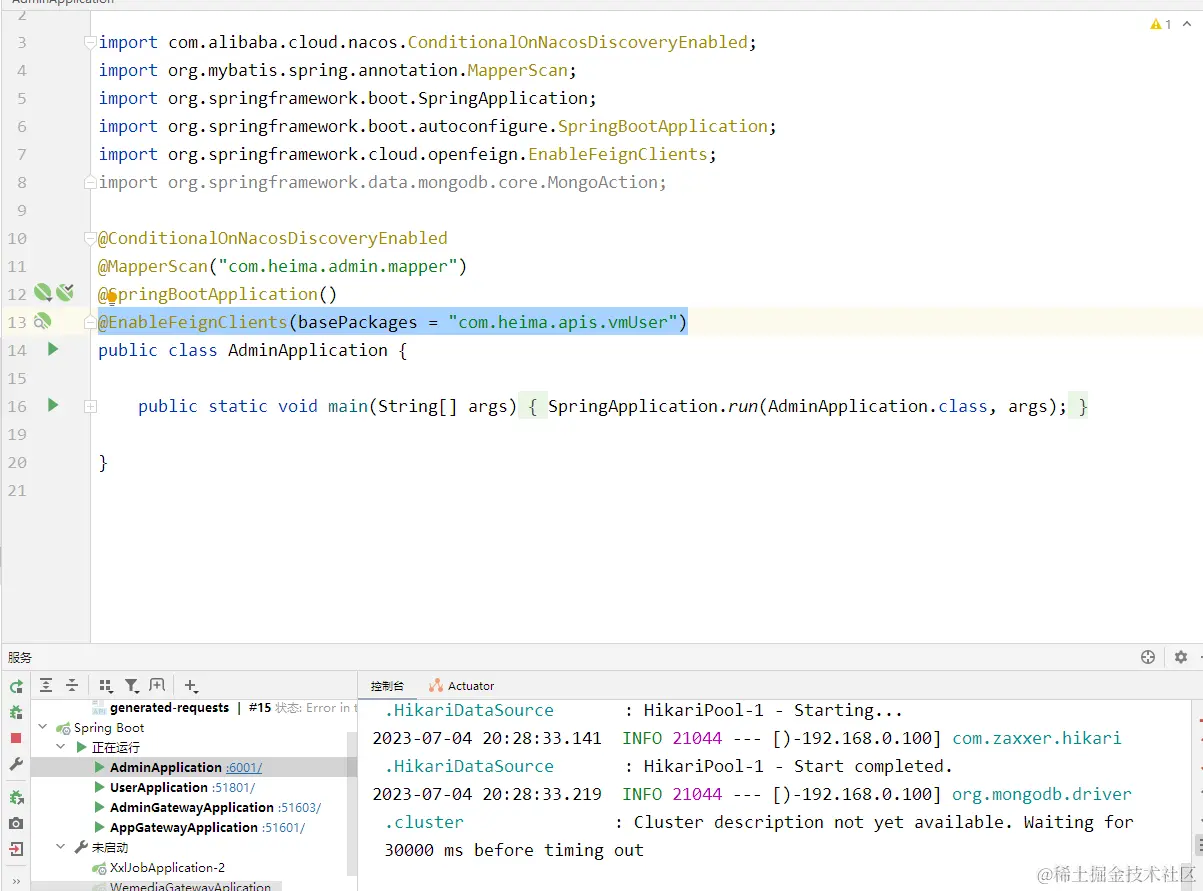The height and width of the screenshot is (891, 1203).
Task: Collapse the imports fold marker on line 3
Action: pyautogui.click(x=90, y=42)
